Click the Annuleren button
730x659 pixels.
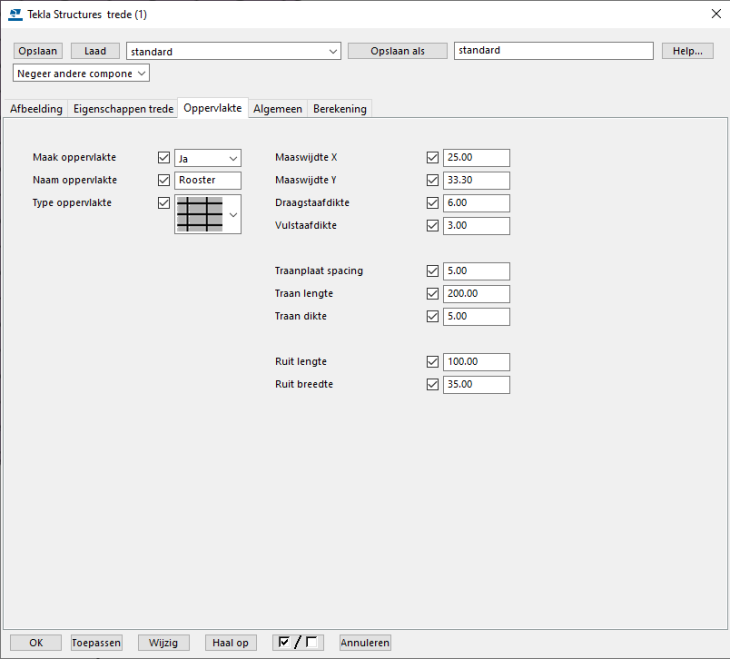365,643
